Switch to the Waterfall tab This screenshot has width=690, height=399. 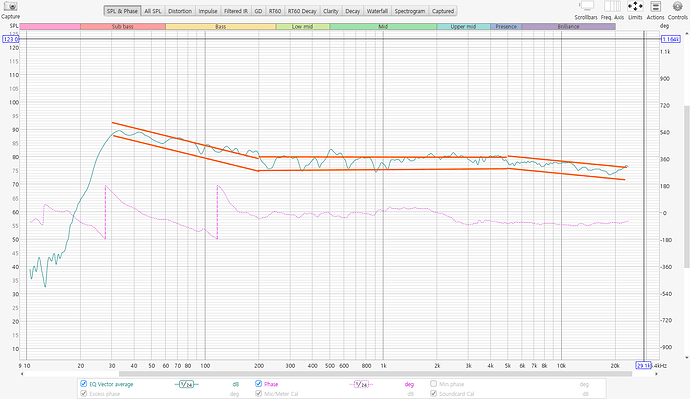(377, 11)
